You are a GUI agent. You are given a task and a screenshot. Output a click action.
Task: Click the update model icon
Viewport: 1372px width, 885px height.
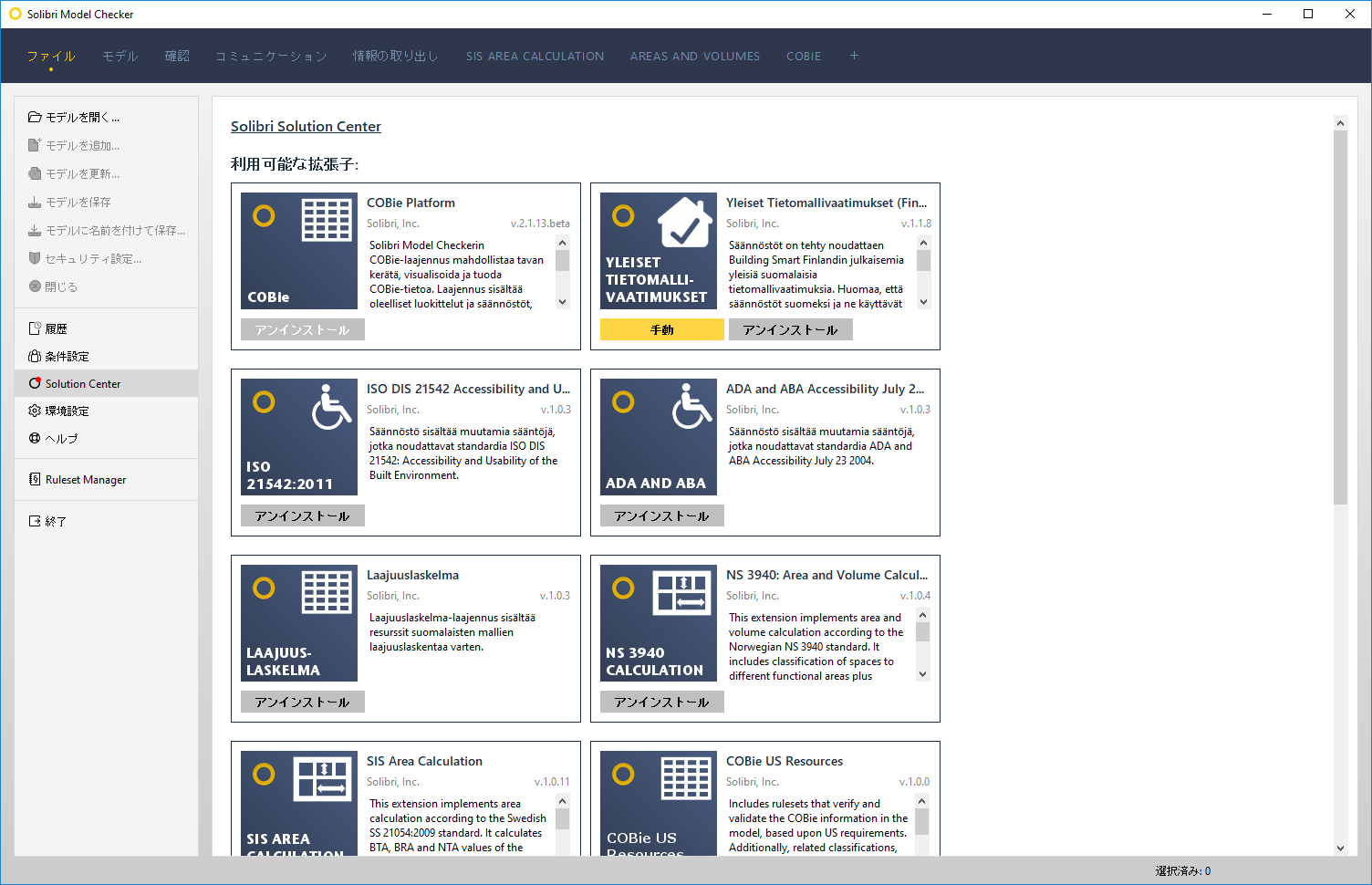coord(35,173)
